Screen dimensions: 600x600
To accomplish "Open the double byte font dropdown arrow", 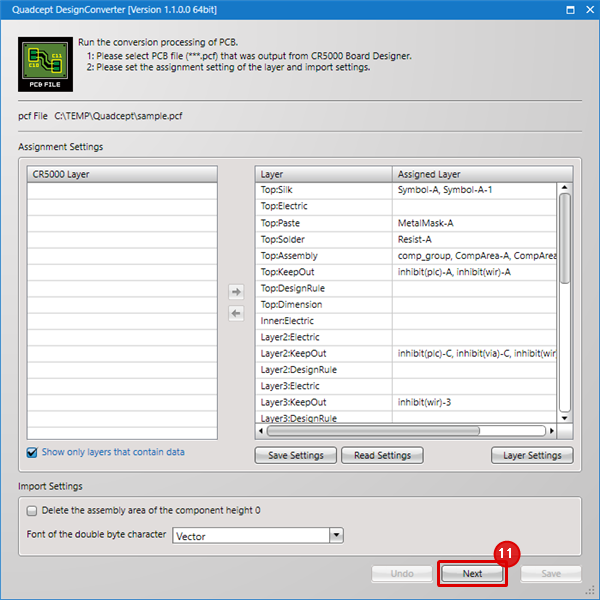I will click(x=336, y=535).
